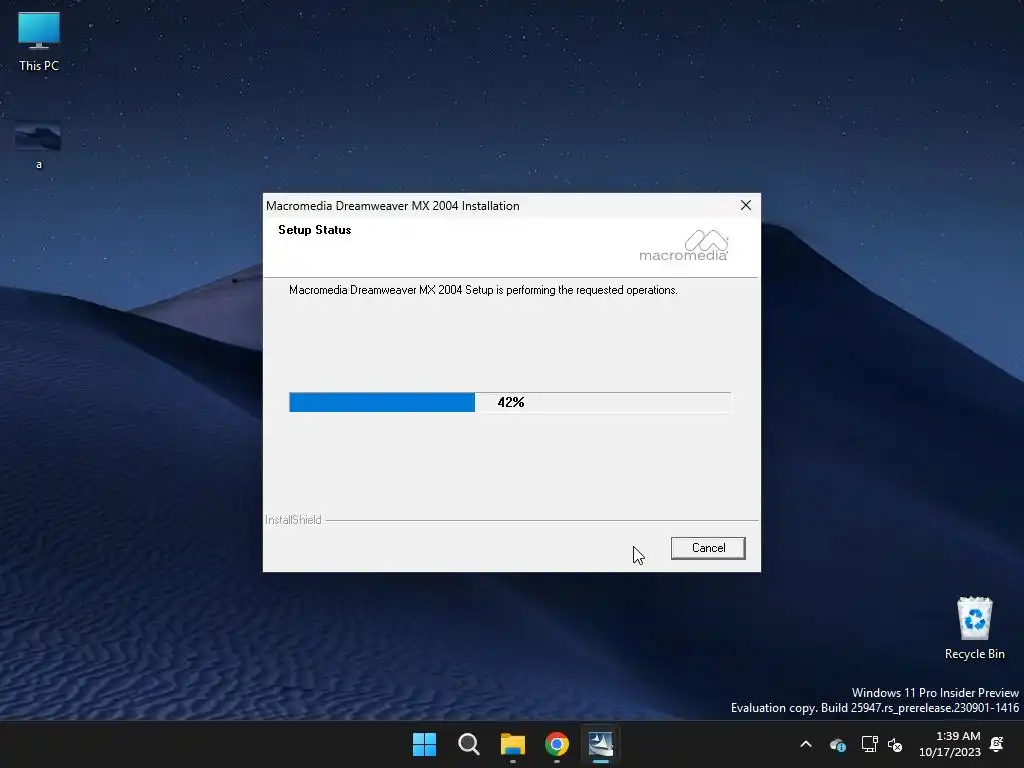This screenshot has width=1024, height=768.
Task: Close the Macromedia Dreamweaver installation dialog
Action: coord(746,205)
